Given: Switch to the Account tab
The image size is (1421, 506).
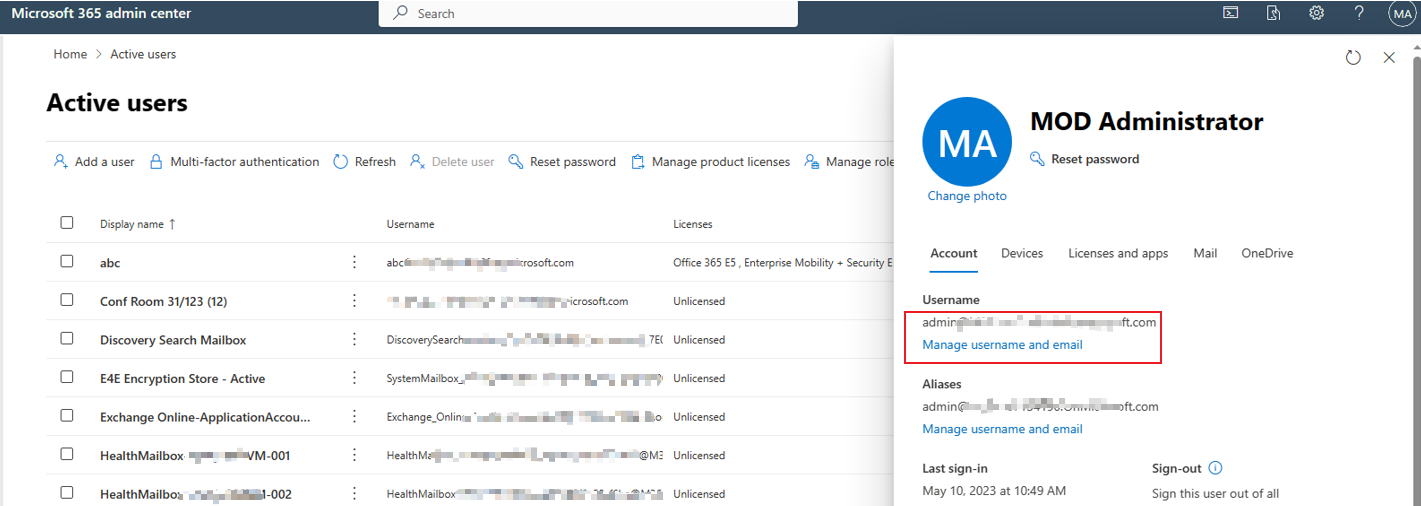Looking at the screenshot, I should [x=954, y=254].
